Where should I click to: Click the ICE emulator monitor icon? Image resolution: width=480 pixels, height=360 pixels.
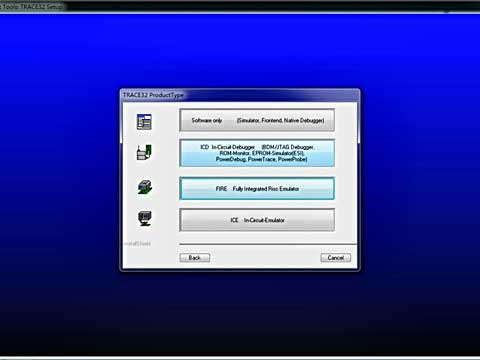tap(145, 219)
